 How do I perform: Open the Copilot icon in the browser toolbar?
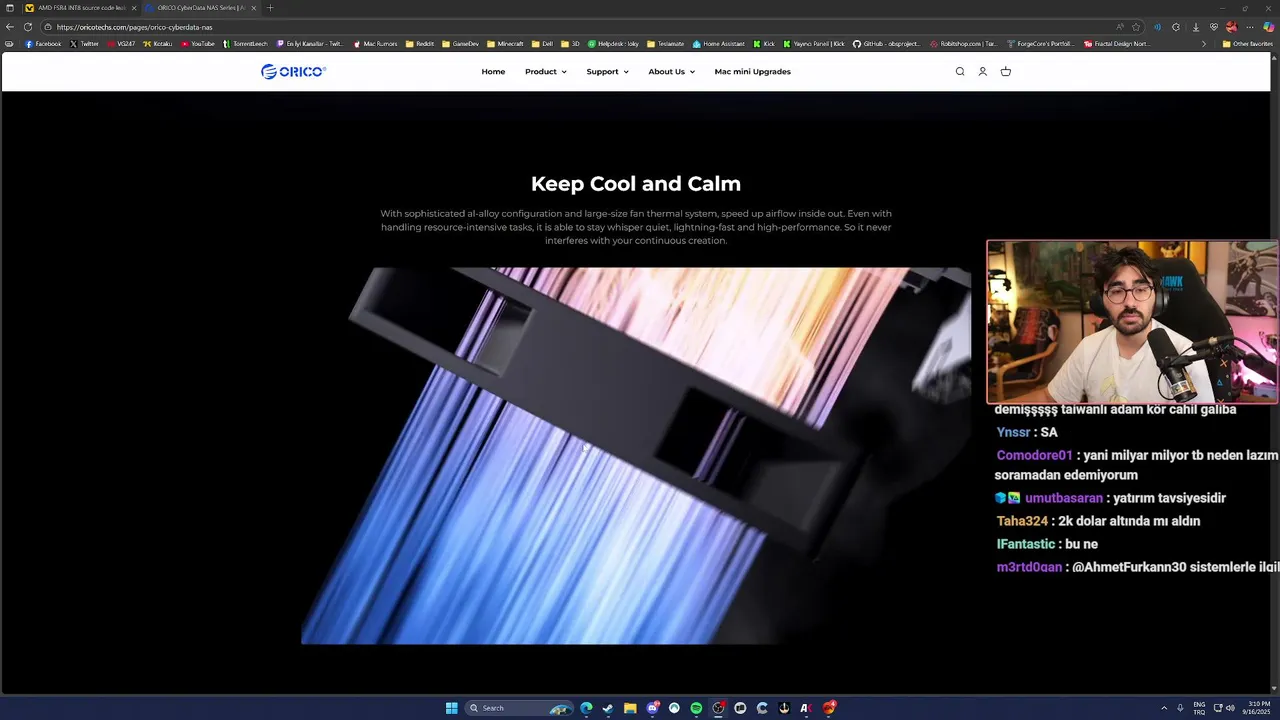tap(1268, 27)
